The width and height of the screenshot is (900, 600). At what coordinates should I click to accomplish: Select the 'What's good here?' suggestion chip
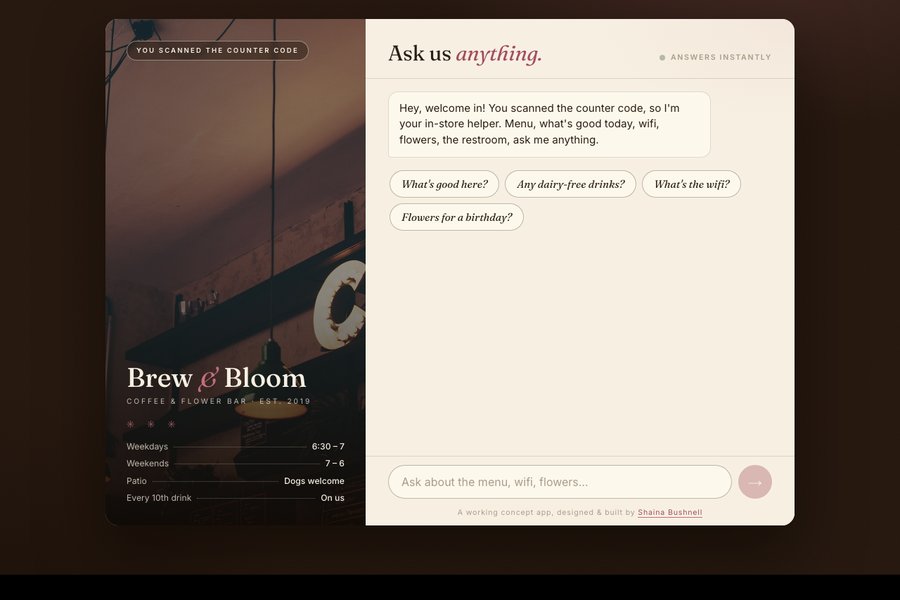pyautogui.click(x=444, y=184)
